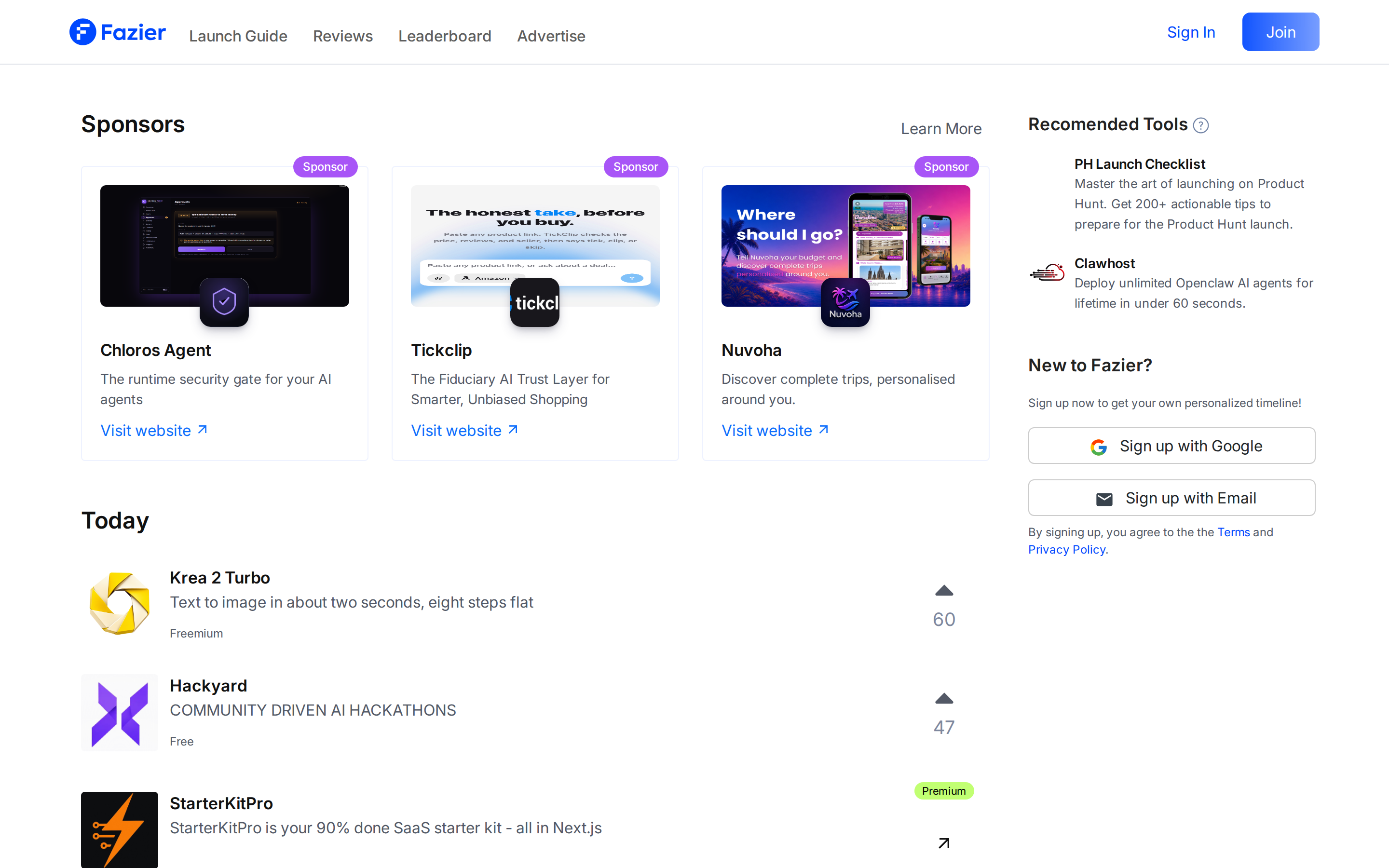Click 'Text to image in about two seconds' description

[351, 602]
